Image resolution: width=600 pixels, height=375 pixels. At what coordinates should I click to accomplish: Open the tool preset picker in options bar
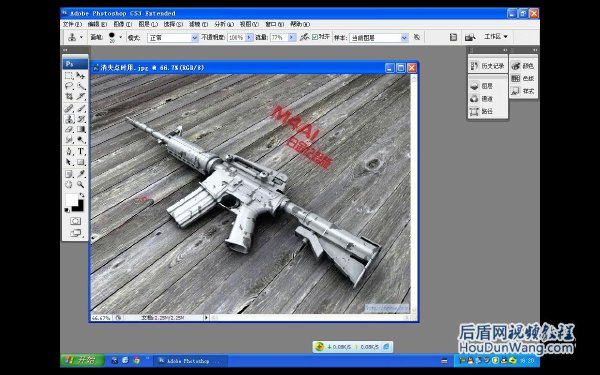(x=75, y=37)
